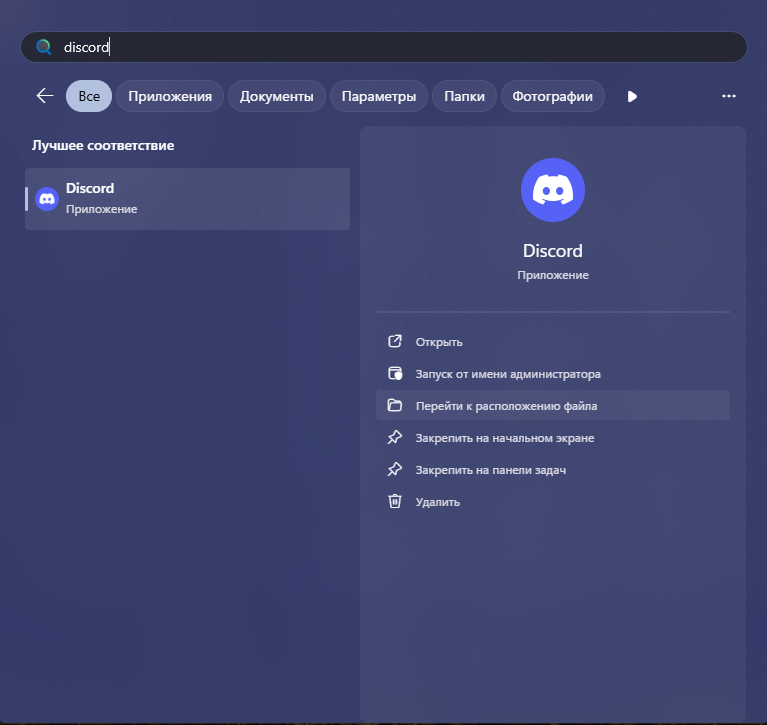Click the search magnifier icon
767x725 pixels.
pyautogui.click(x=44, y=47)
